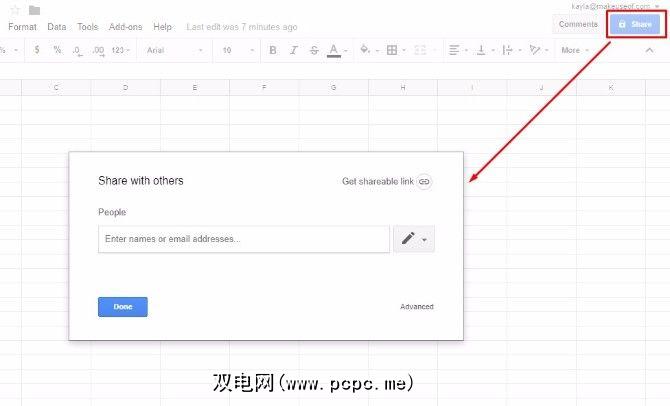
Task: Open the font size 10 dropdown
Action: [x=238, y=50]
